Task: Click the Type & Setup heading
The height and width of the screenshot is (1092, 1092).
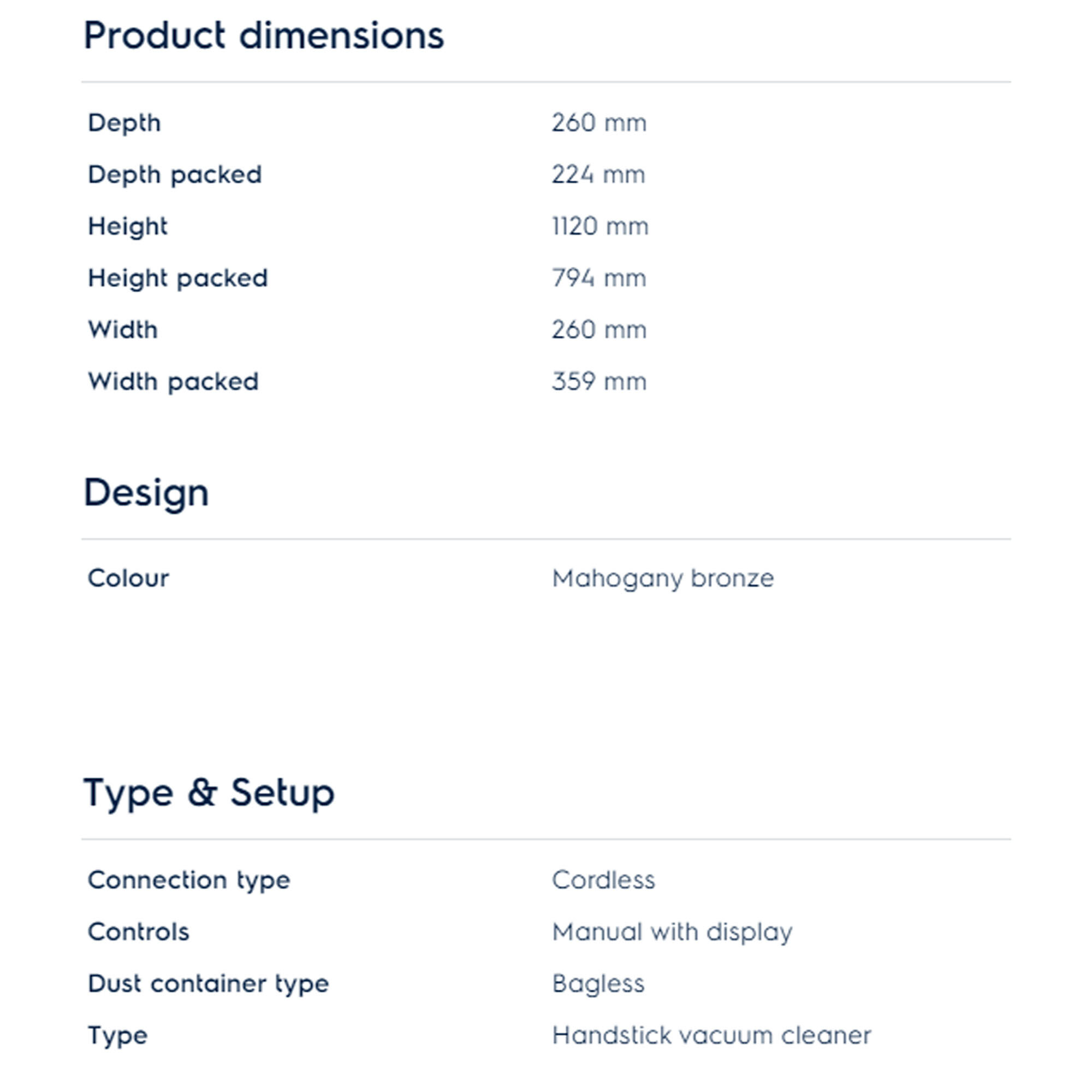Action: [x=209, y=792]
